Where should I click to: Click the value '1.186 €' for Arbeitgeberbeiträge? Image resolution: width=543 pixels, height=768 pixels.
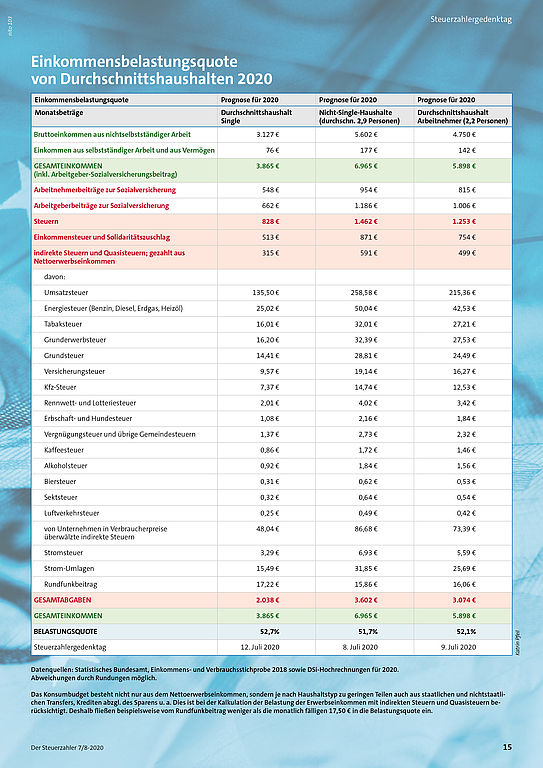point(366,206)
